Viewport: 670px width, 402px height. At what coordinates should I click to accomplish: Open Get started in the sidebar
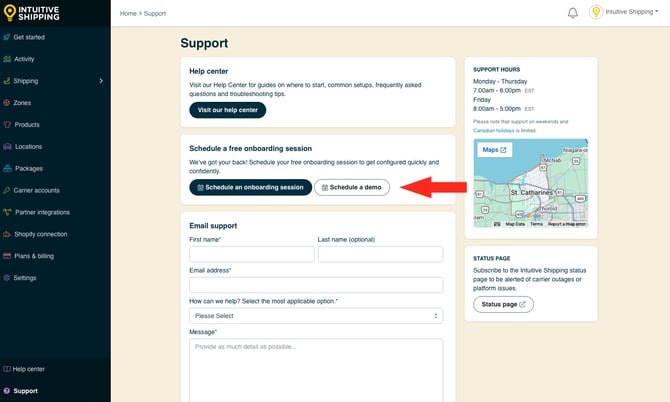coord(29,37)
